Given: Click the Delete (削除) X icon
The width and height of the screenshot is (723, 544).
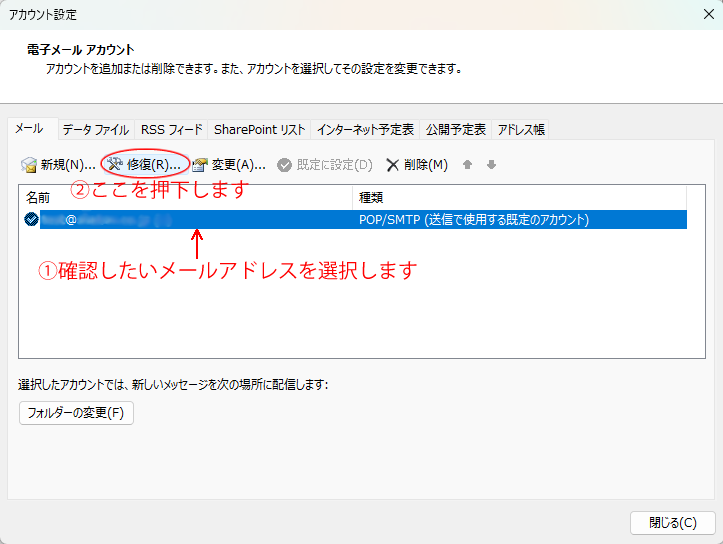Looking at the screenshot, I should 393,165.
